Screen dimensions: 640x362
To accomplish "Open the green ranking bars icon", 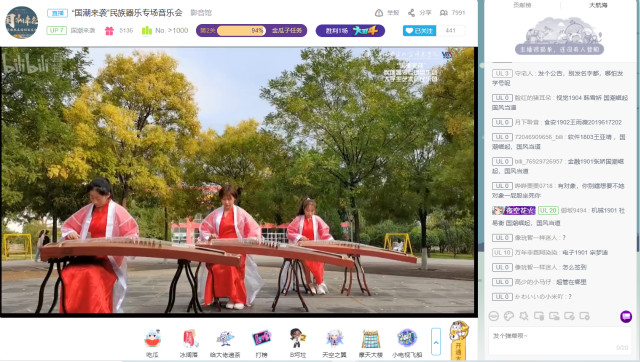I will coord(147,31).
